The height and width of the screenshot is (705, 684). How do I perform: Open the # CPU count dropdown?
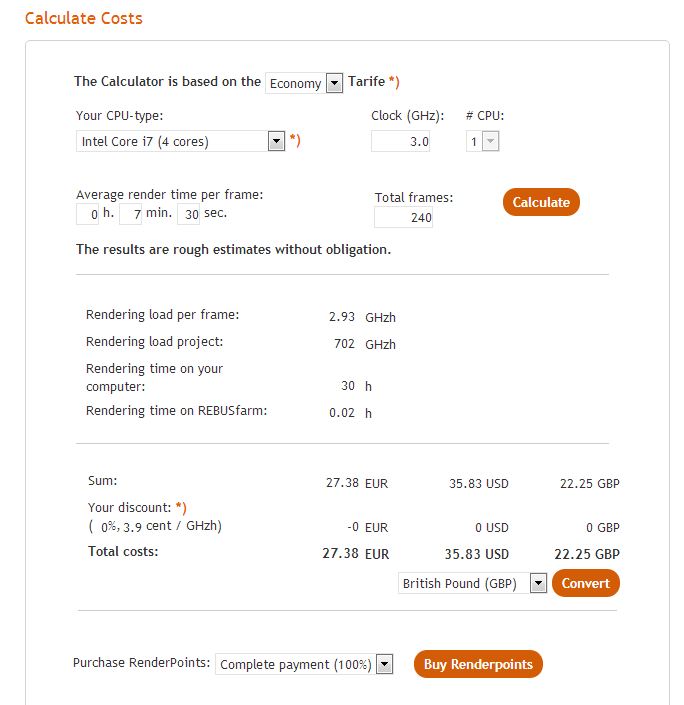[x=482, y=142]
